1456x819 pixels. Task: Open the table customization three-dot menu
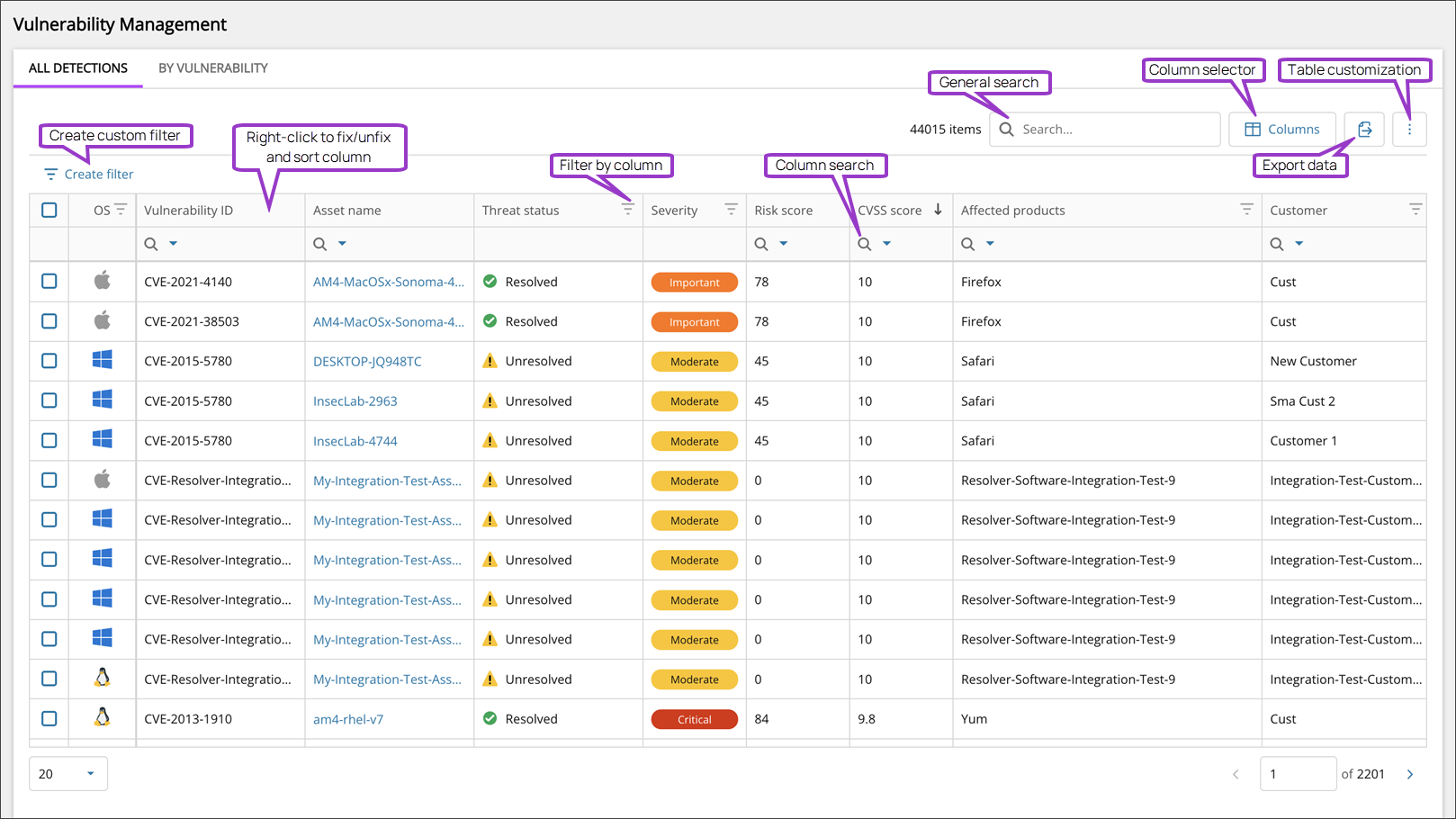pyautogui.click(x=1409, y=130)
